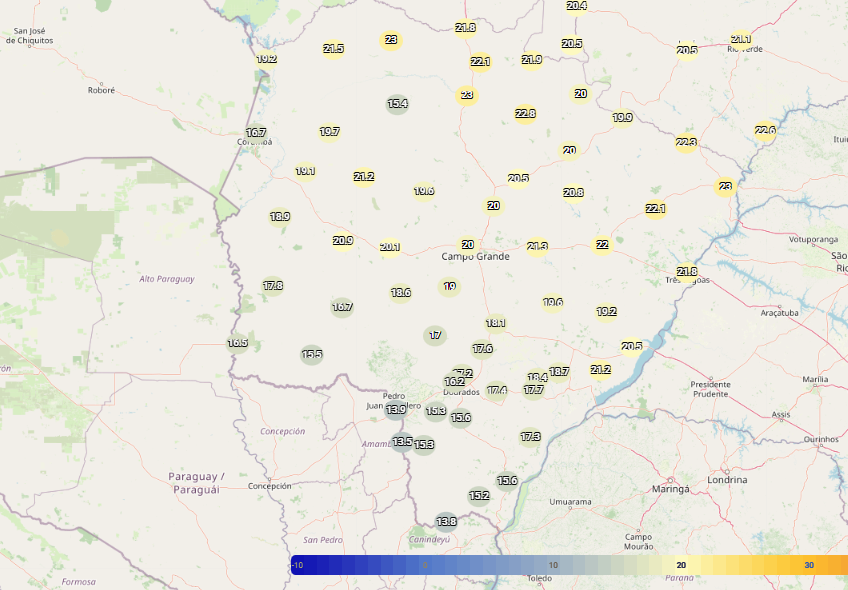Open the 13.8 station marker
Viewport: 848px width, 590px height.
click(446, 521)
